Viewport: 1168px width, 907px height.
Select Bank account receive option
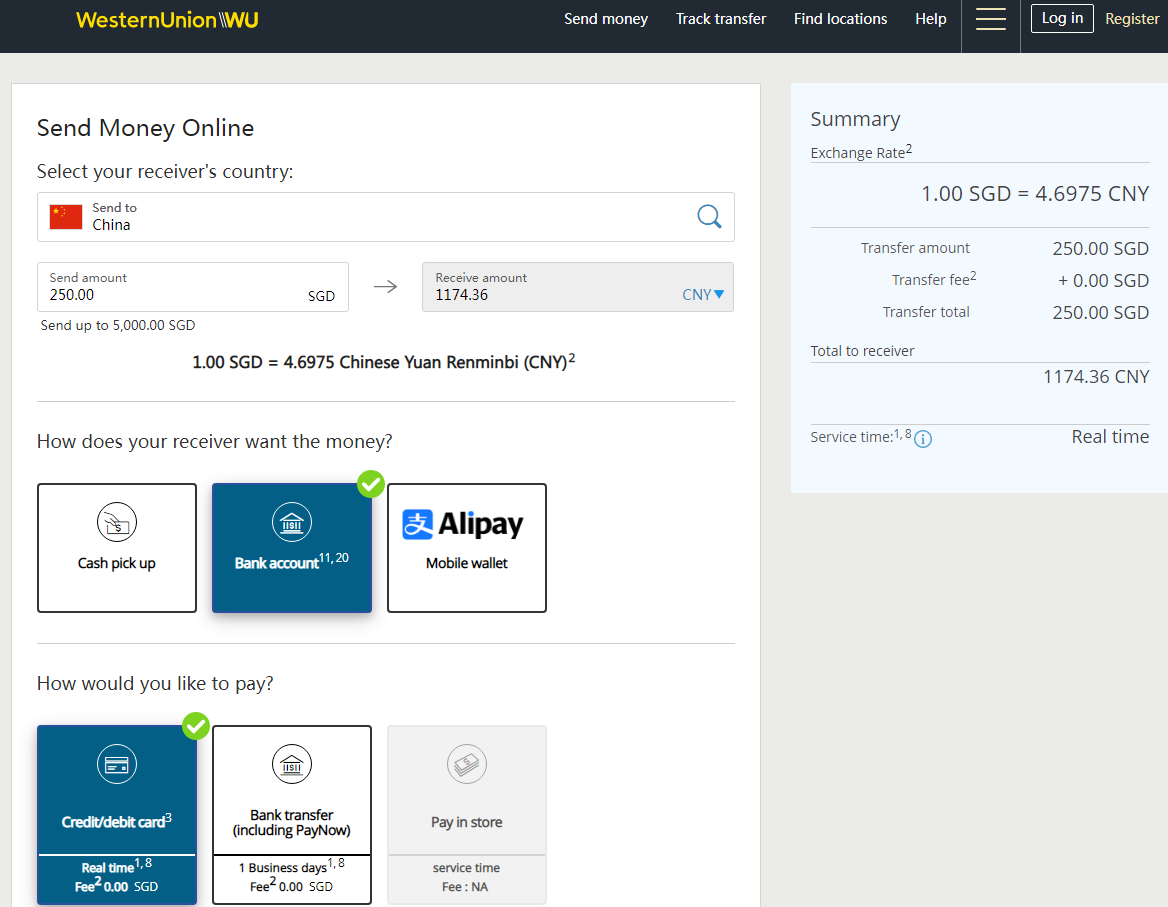click(x=291, y=548)
